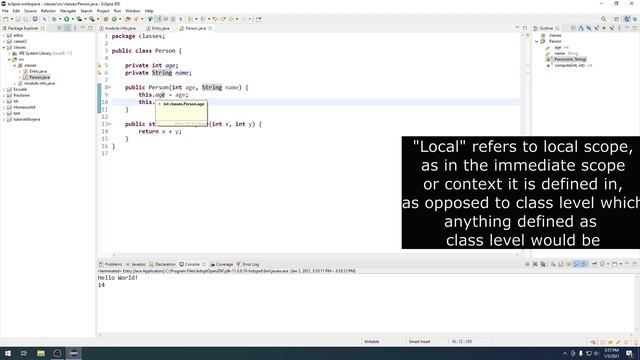Open the New wizard dropdown arrow

(11, 19)
